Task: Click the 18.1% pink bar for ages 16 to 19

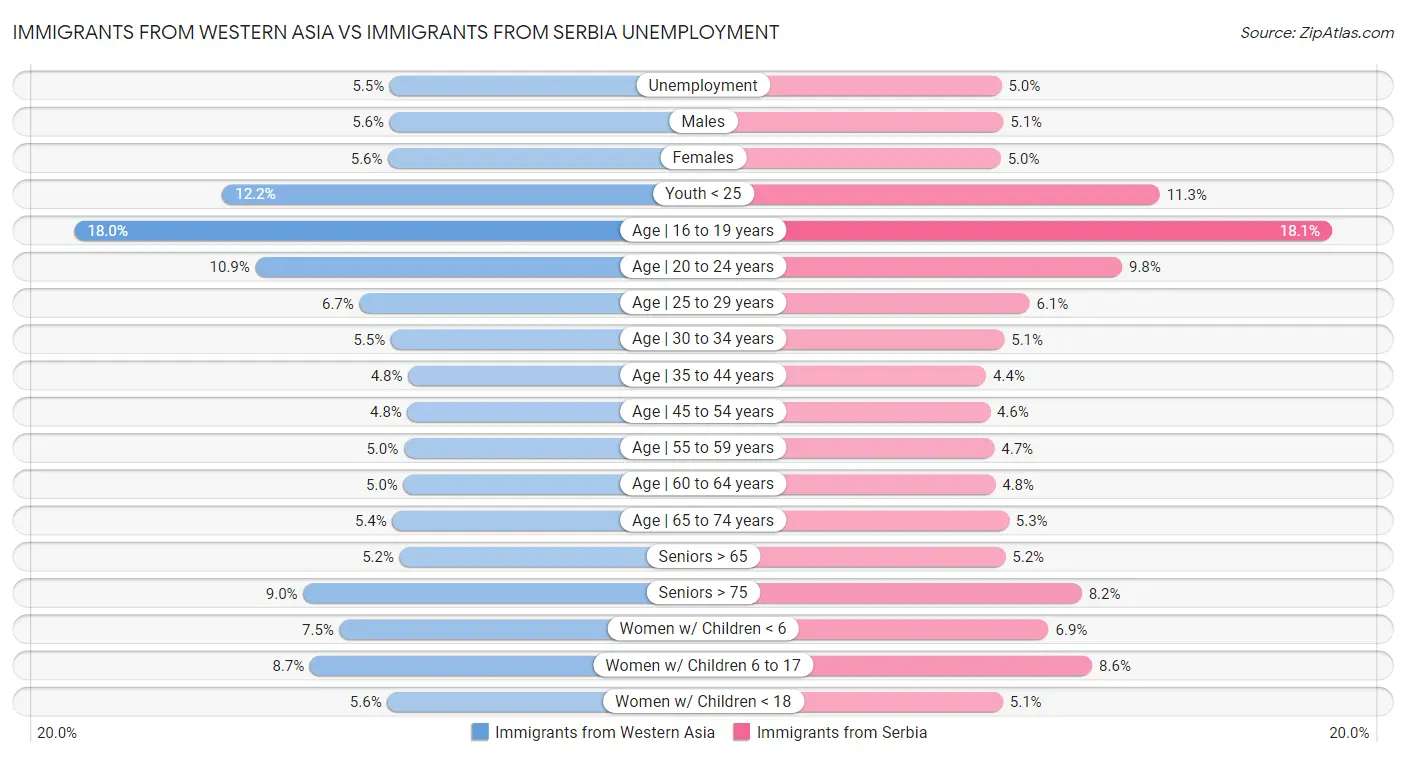Action: [x=1050, y=231]
